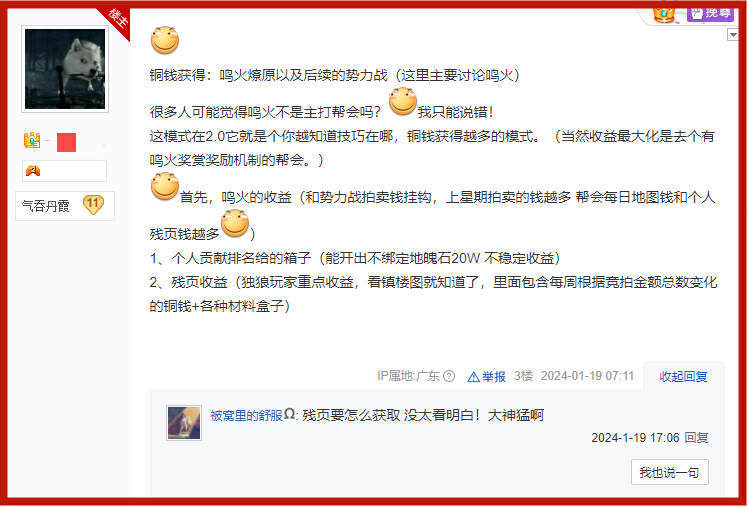The image size is (748, 507).
Task: Click the 3楼 floor number
Action: pyautogui.click(x=523, y=376)
